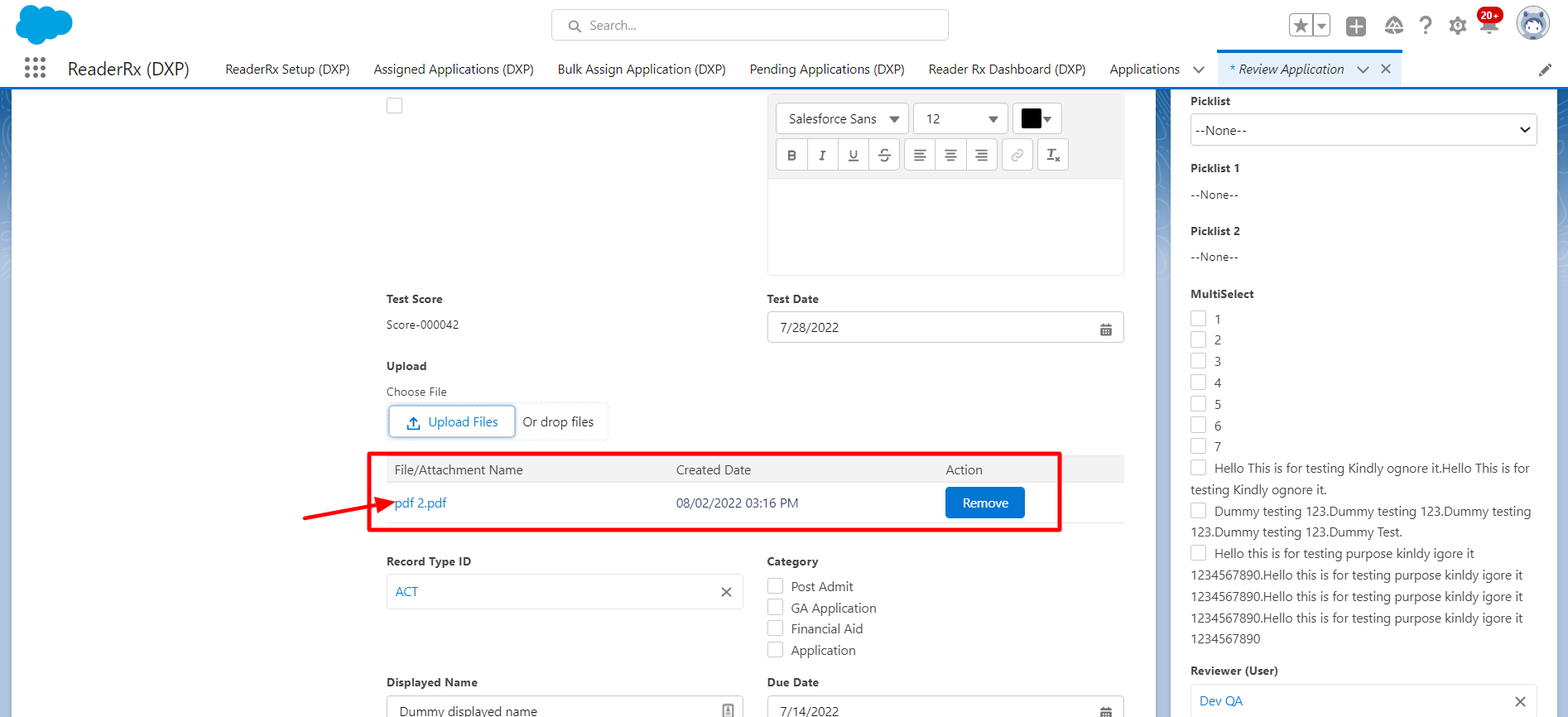Open the Setup gear menu
The width and height of the screenshot is (1568, 717).
click(1457, 26)
